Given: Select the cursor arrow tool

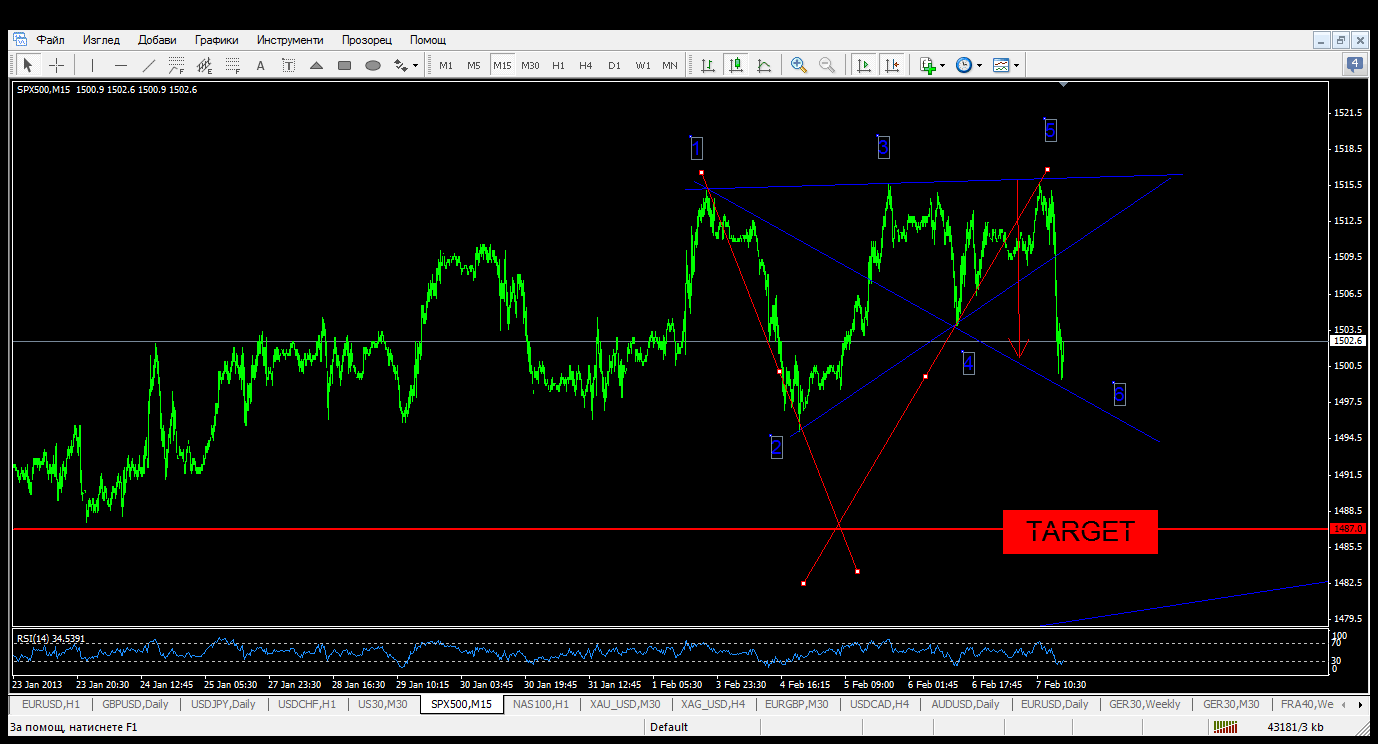Looking at the screenshot, I should 28,65.
